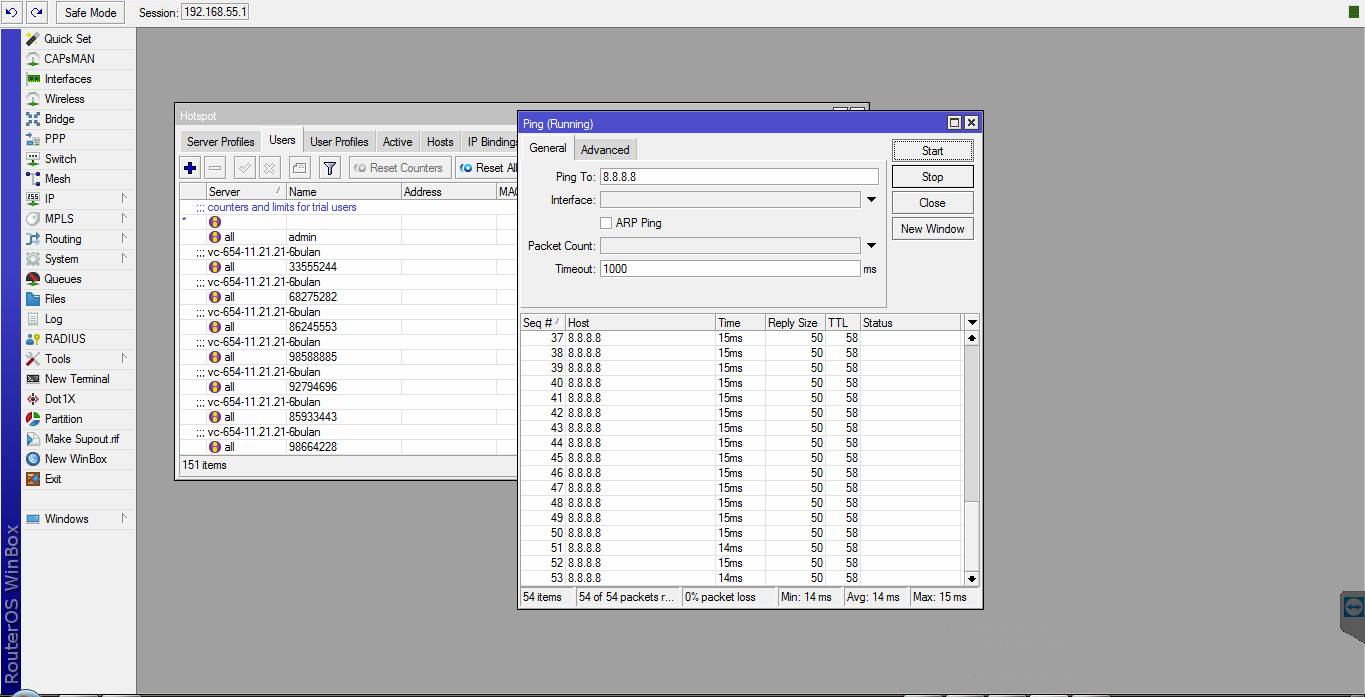Click Close button in Ping window

932,203
